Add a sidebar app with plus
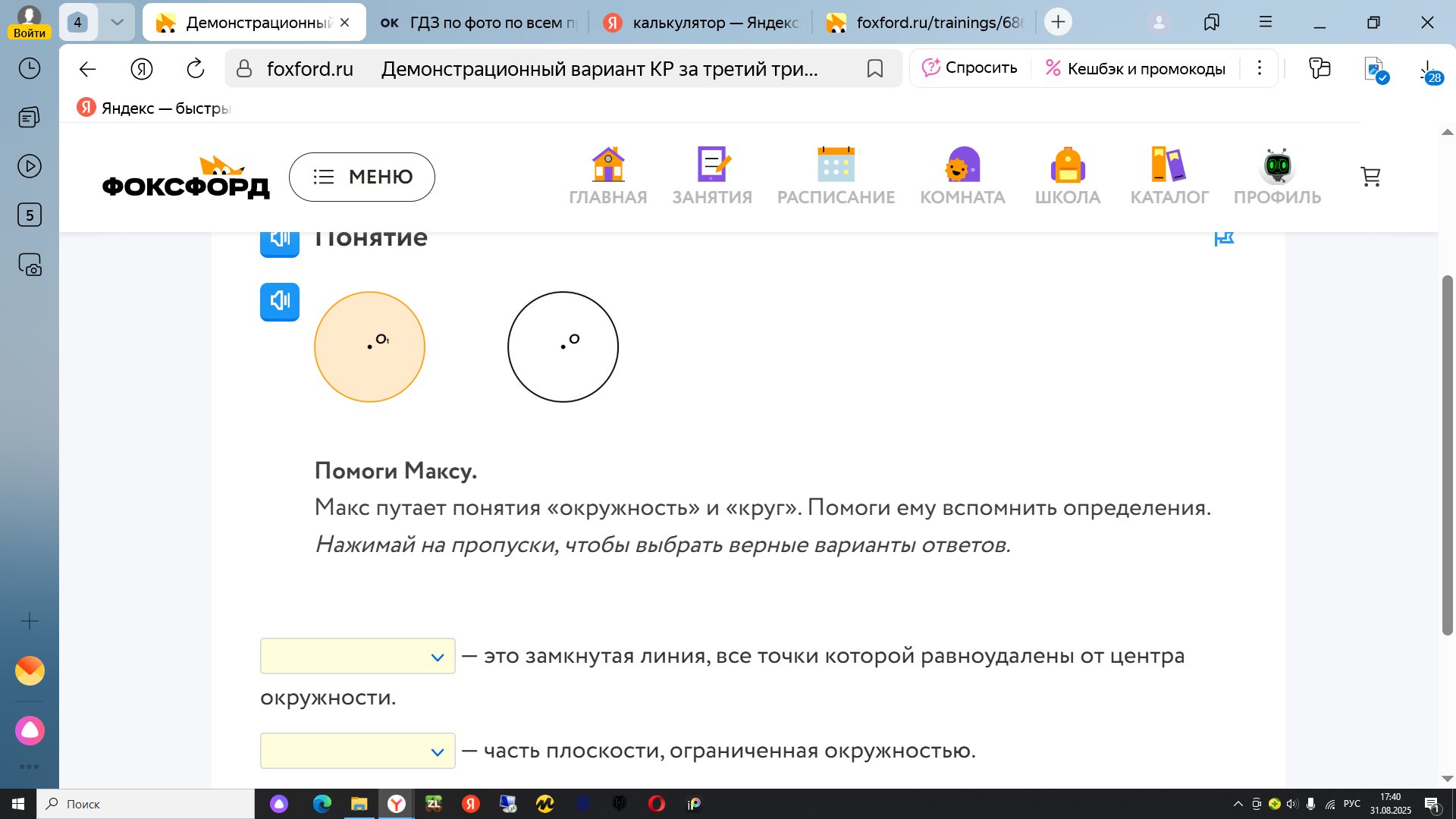 click(x=30, y=621)
